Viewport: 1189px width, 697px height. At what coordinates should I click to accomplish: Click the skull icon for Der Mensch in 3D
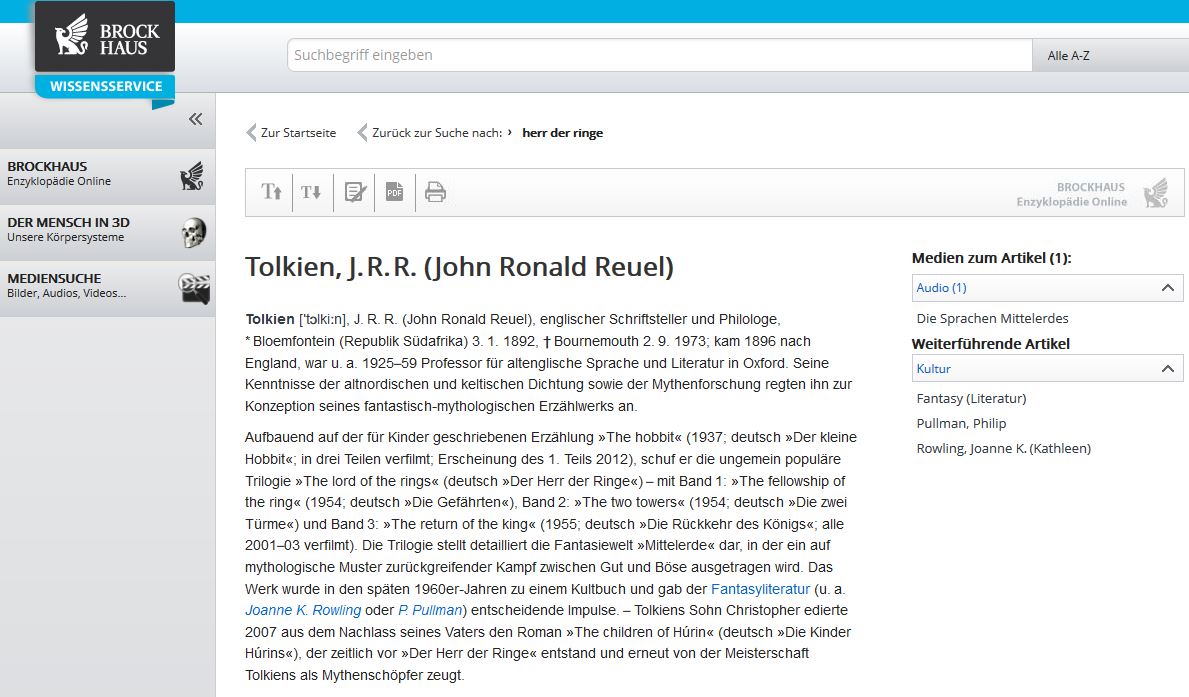click(192, 233)
